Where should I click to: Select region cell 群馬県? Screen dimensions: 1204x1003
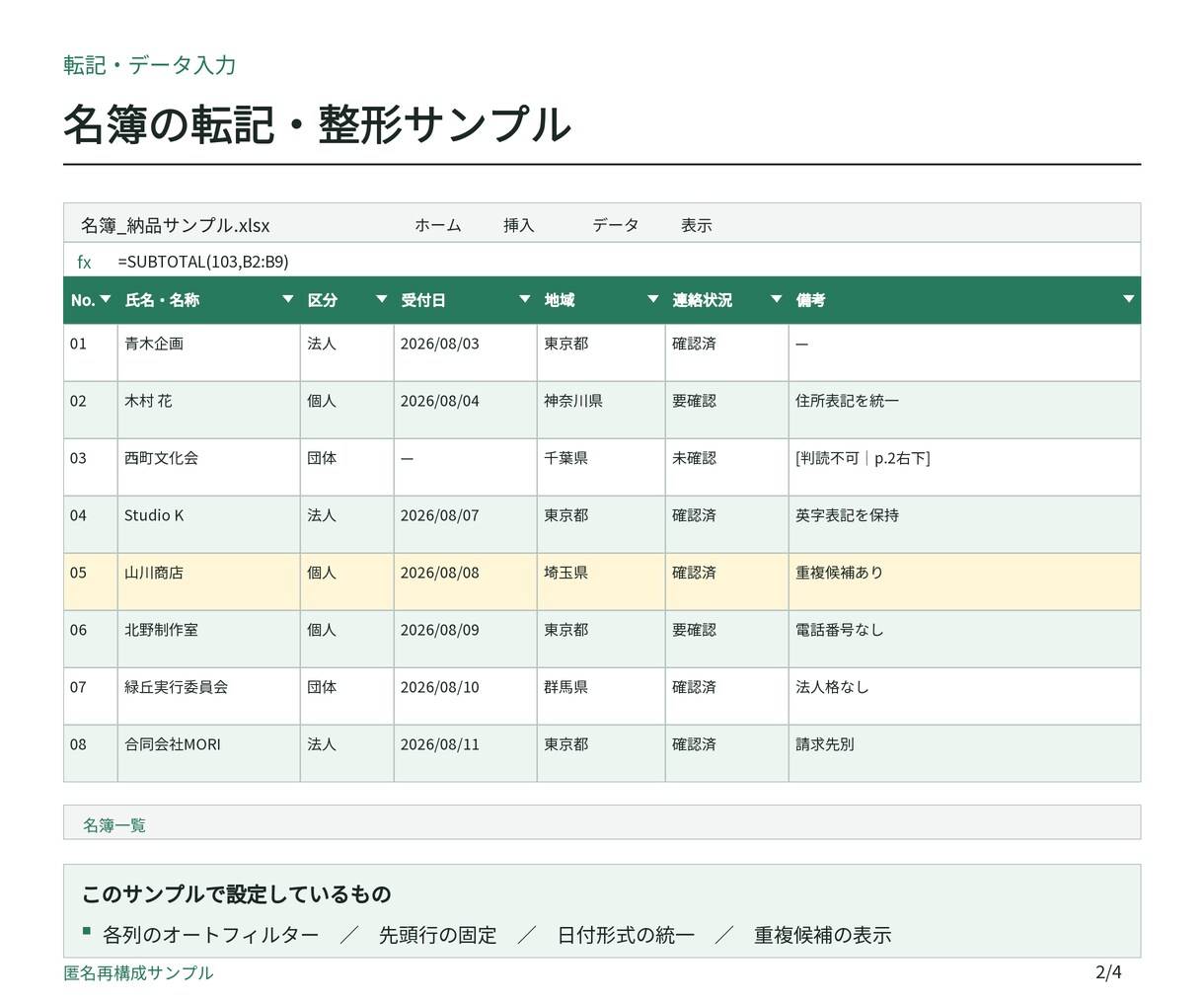(601, 696)
